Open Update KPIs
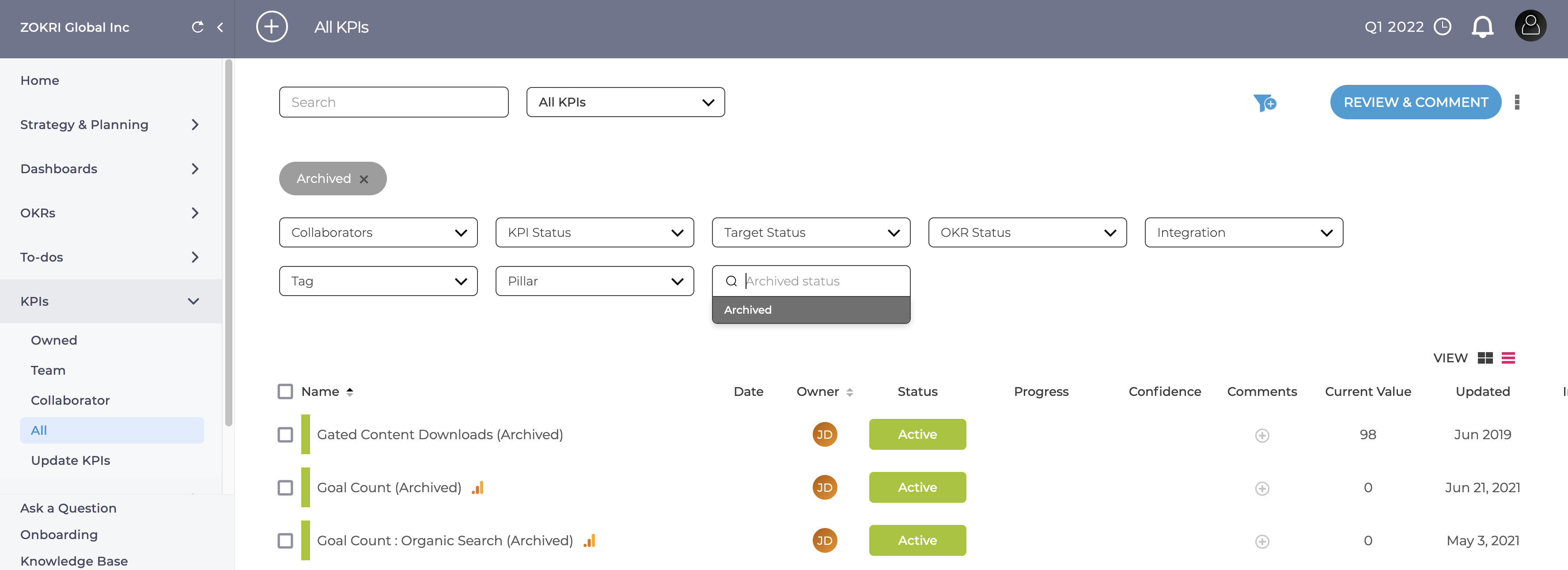Screen dimensions: 1568x570 71,460
